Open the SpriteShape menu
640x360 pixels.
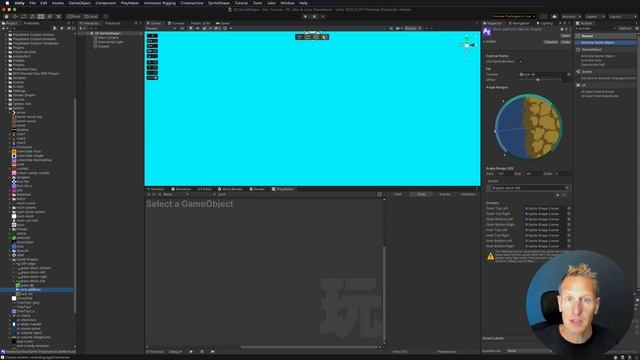click(x=219, y=3)
